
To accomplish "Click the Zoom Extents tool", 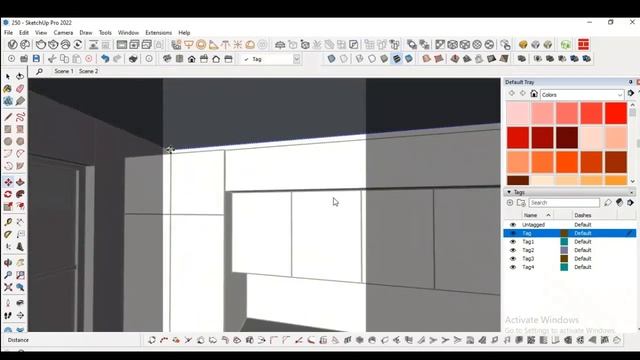I will [x=8, y=287].
